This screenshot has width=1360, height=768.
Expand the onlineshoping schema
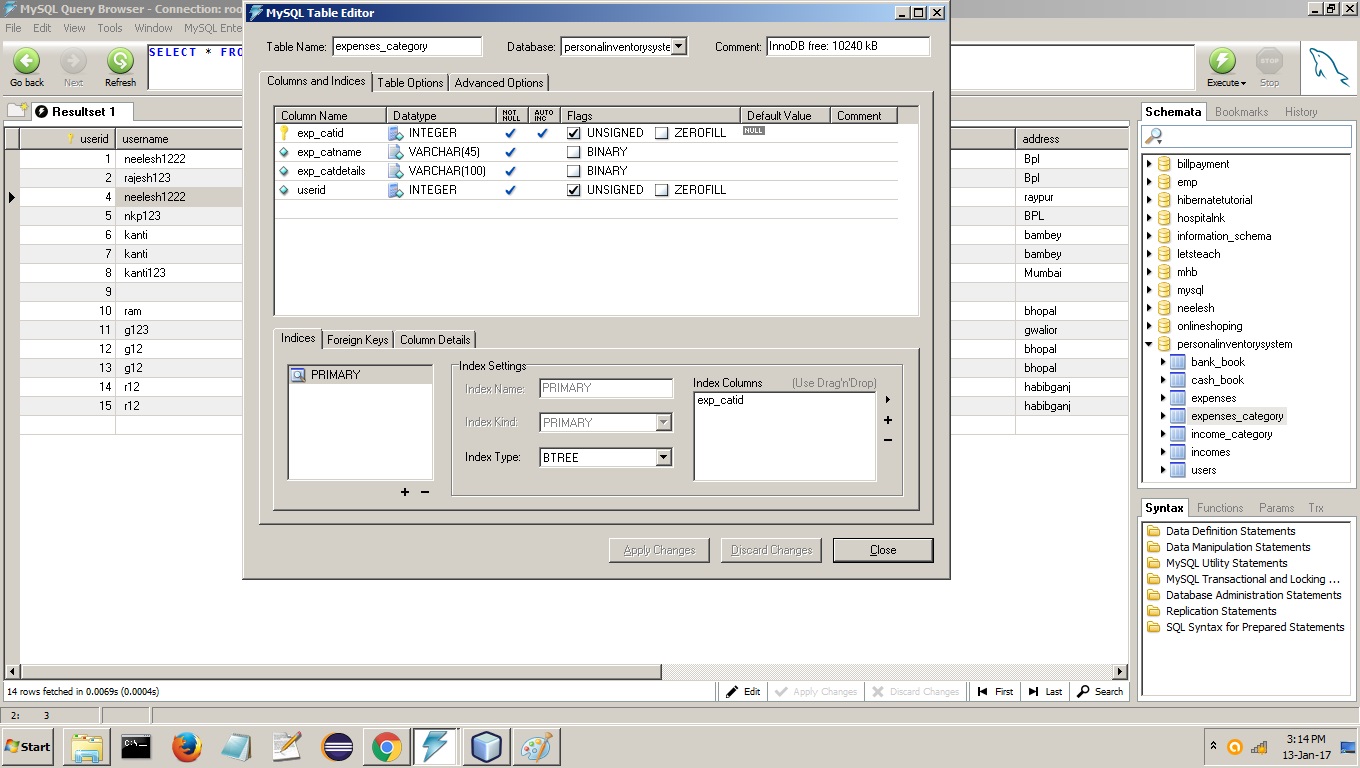1149,326
